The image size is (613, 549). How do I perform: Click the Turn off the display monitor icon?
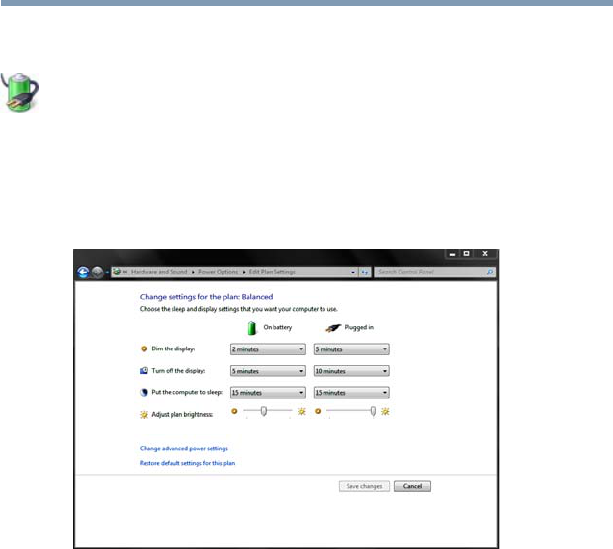tap(144, 370)
